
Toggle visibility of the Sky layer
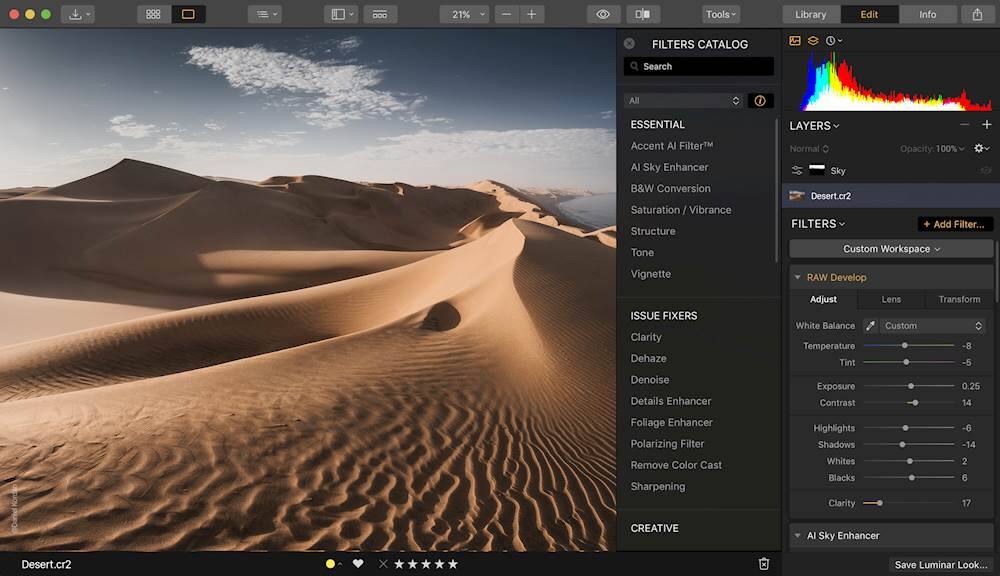point(985,171)
